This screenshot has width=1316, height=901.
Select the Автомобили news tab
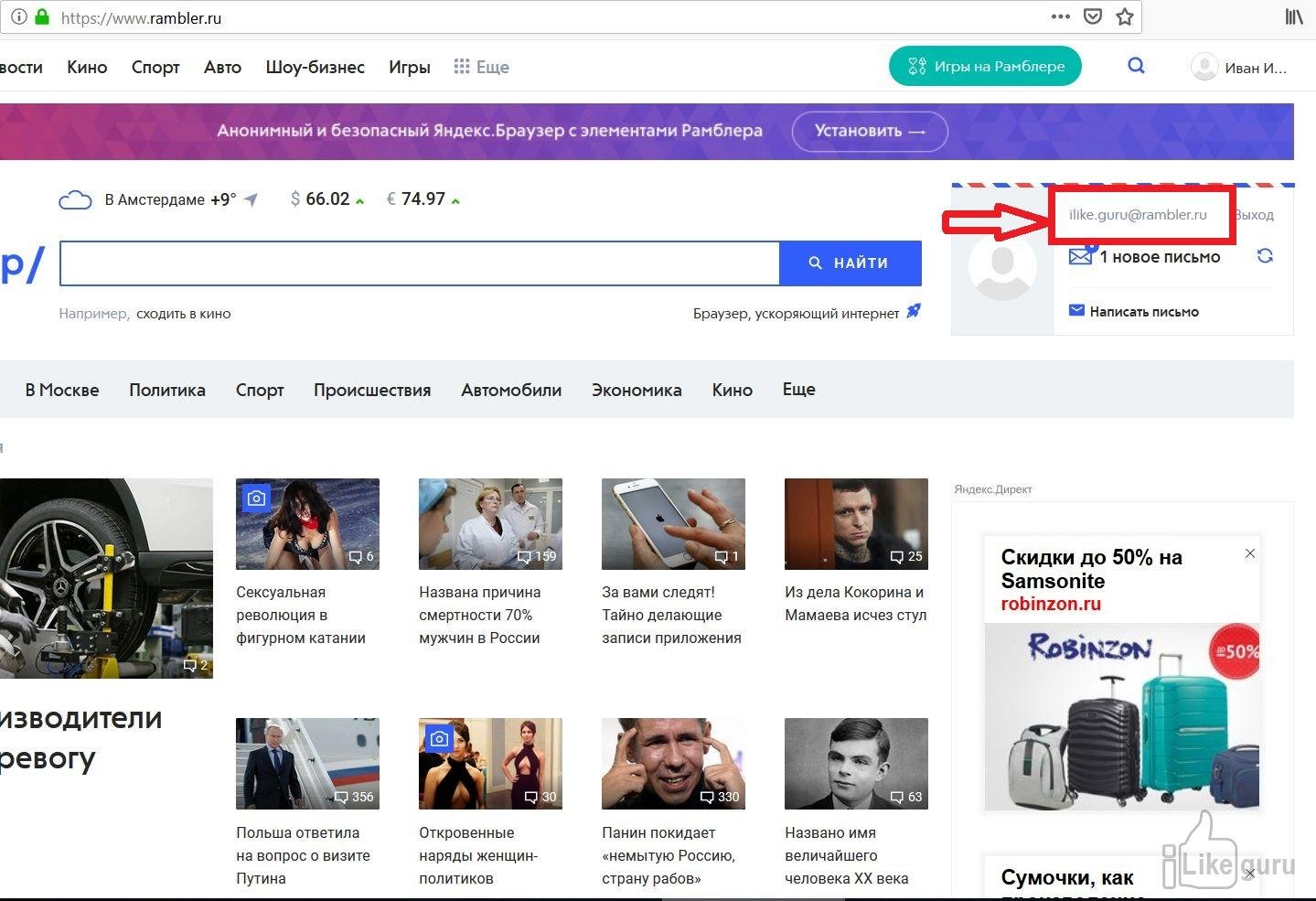[511, 390]
